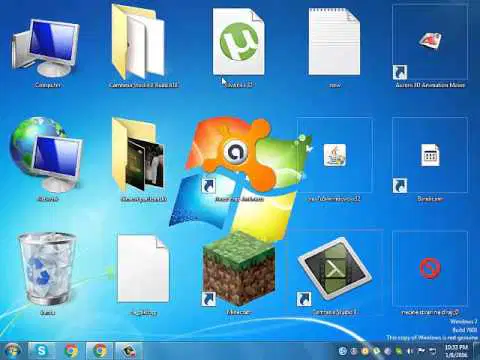Select the Java installer desktop icon
Screen dimensions: 480x360
(334, 155)
